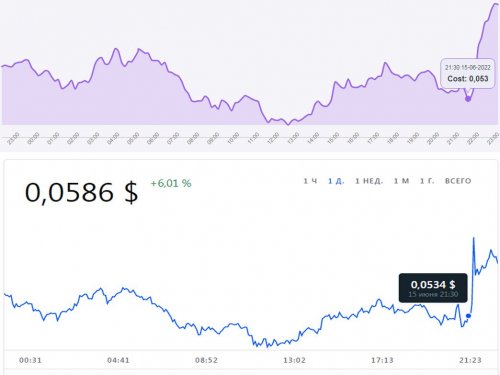The image size is (500, 375).
Task: Click the Cost: 0,053 tooltip
Action: [467, 74]
